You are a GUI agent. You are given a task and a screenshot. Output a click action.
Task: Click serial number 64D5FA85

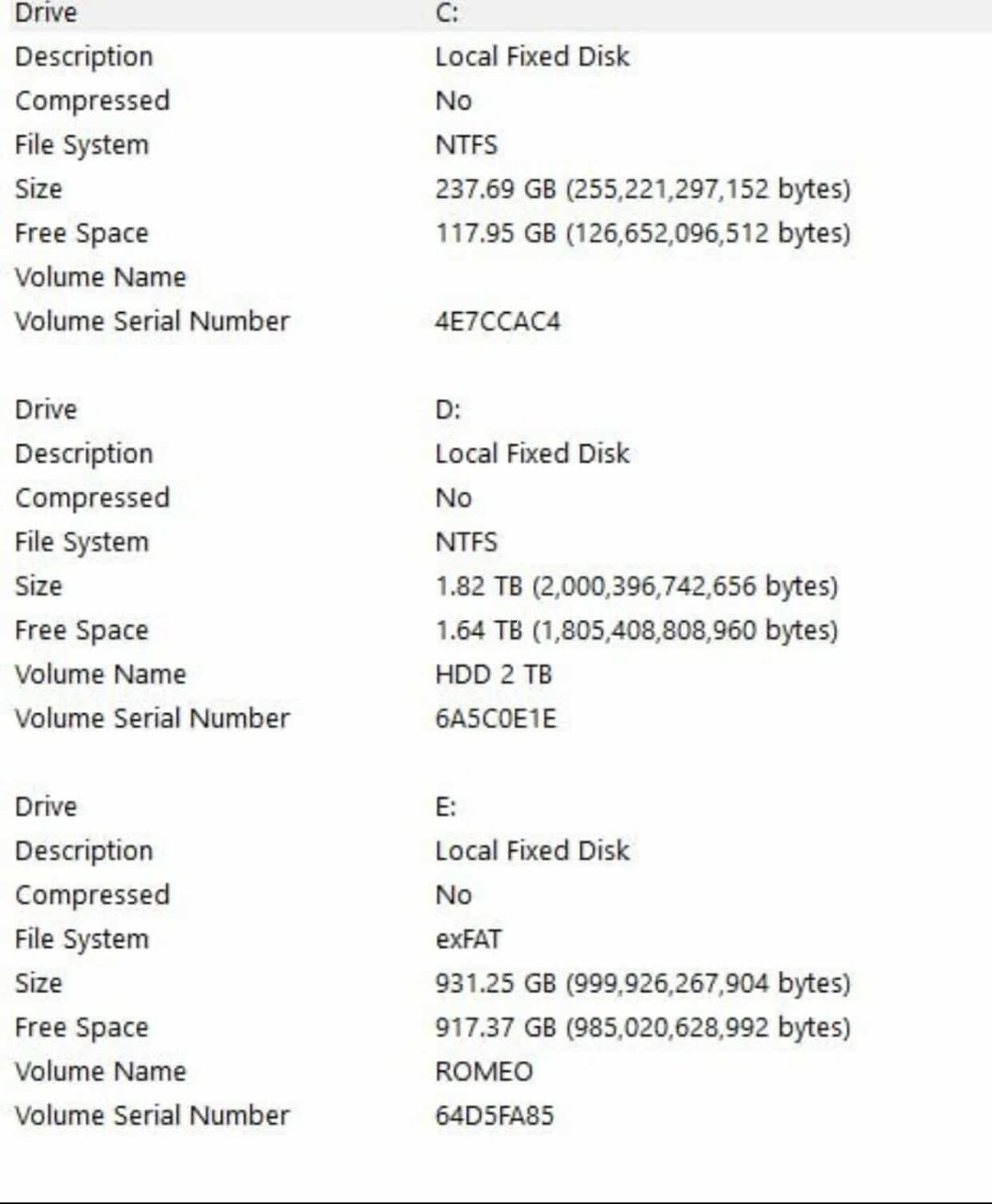pyautogui.click(x=495, y=1115)
